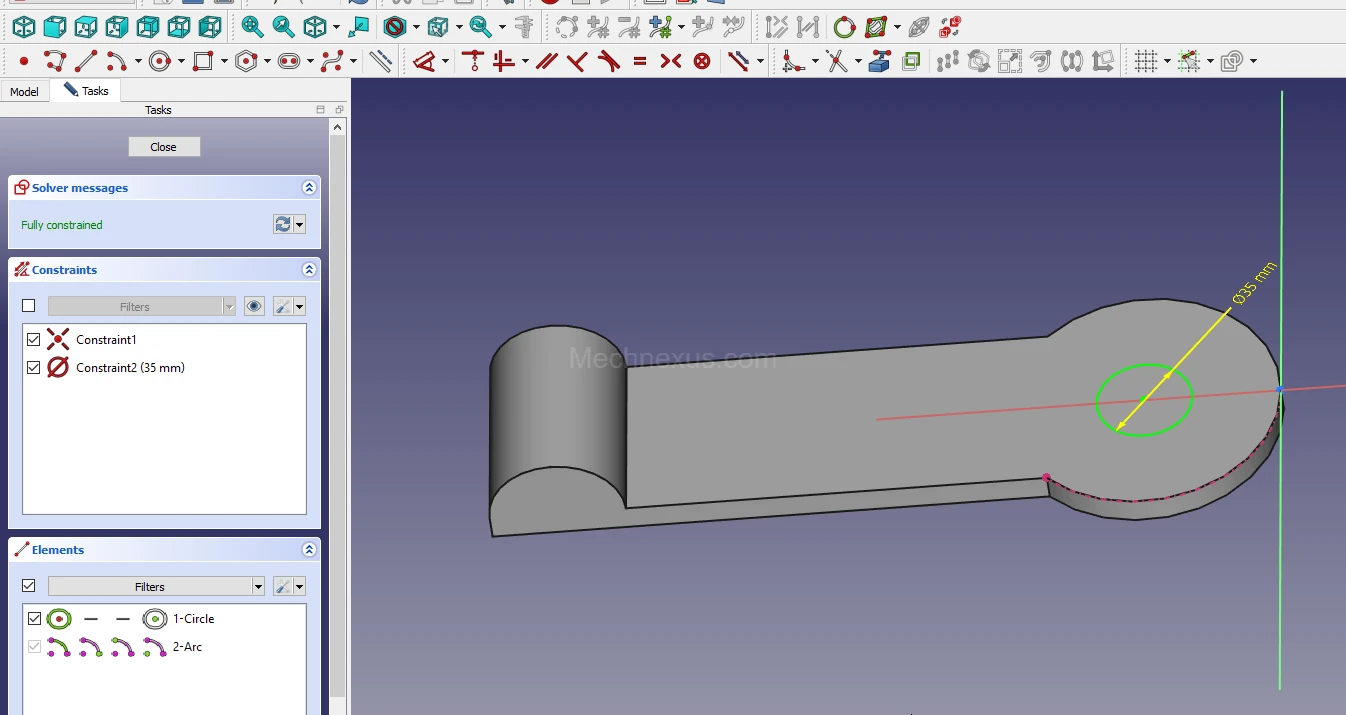
Task: Click the perpendicular constraint icon
Action: coord(577,62)
